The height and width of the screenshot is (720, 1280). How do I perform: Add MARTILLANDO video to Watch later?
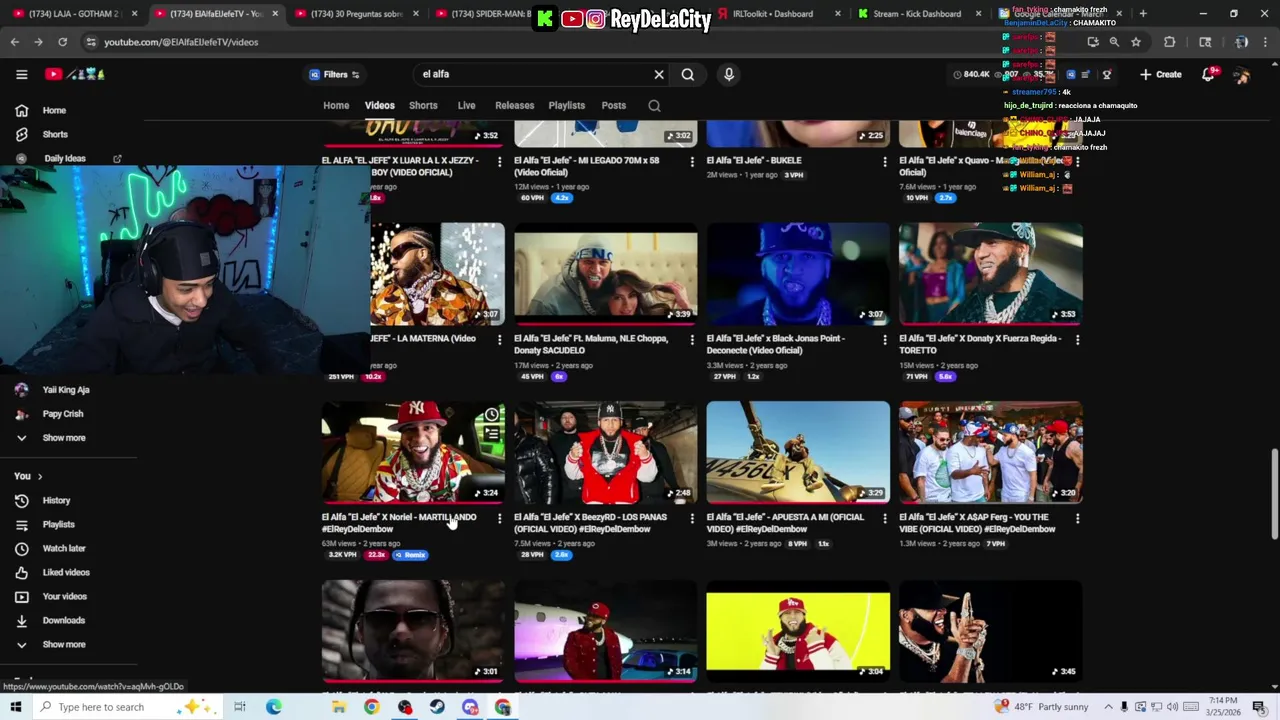(492, 415)
